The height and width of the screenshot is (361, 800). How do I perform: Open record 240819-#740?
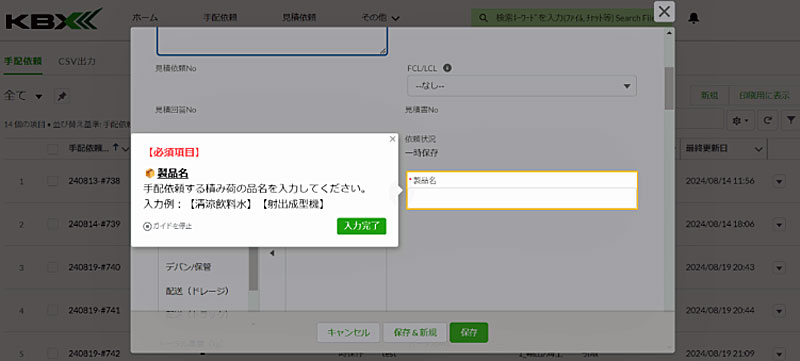coord(94,267)
